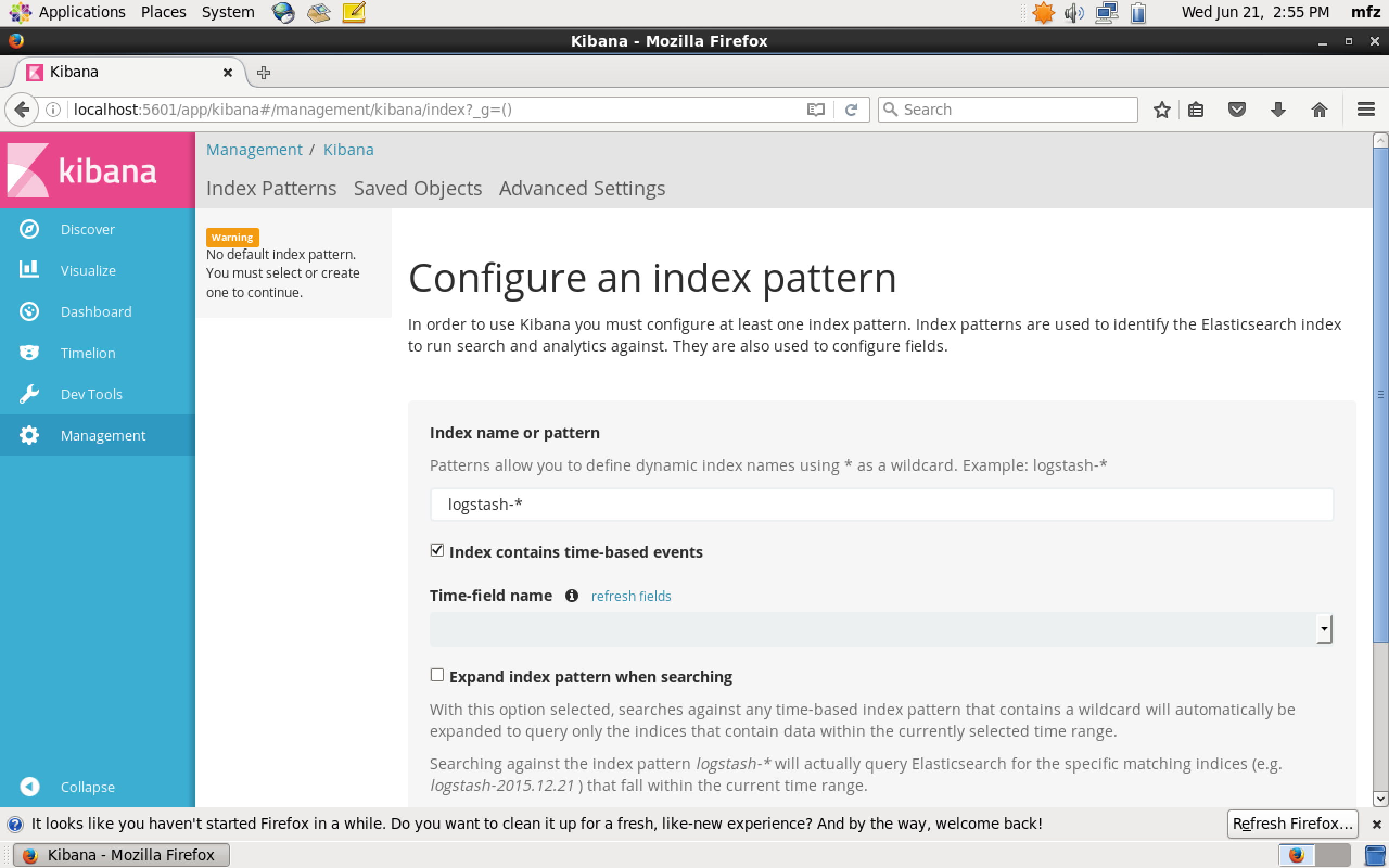The height and width of the screenshot is (868, 1389).
Task: Click the Kibana breadcrumb link
Action: pyautogui.click(x=348, y=149)
